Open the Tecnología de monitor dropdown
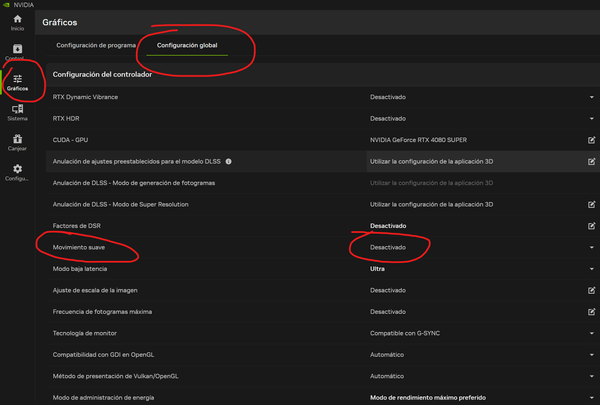 591,333
